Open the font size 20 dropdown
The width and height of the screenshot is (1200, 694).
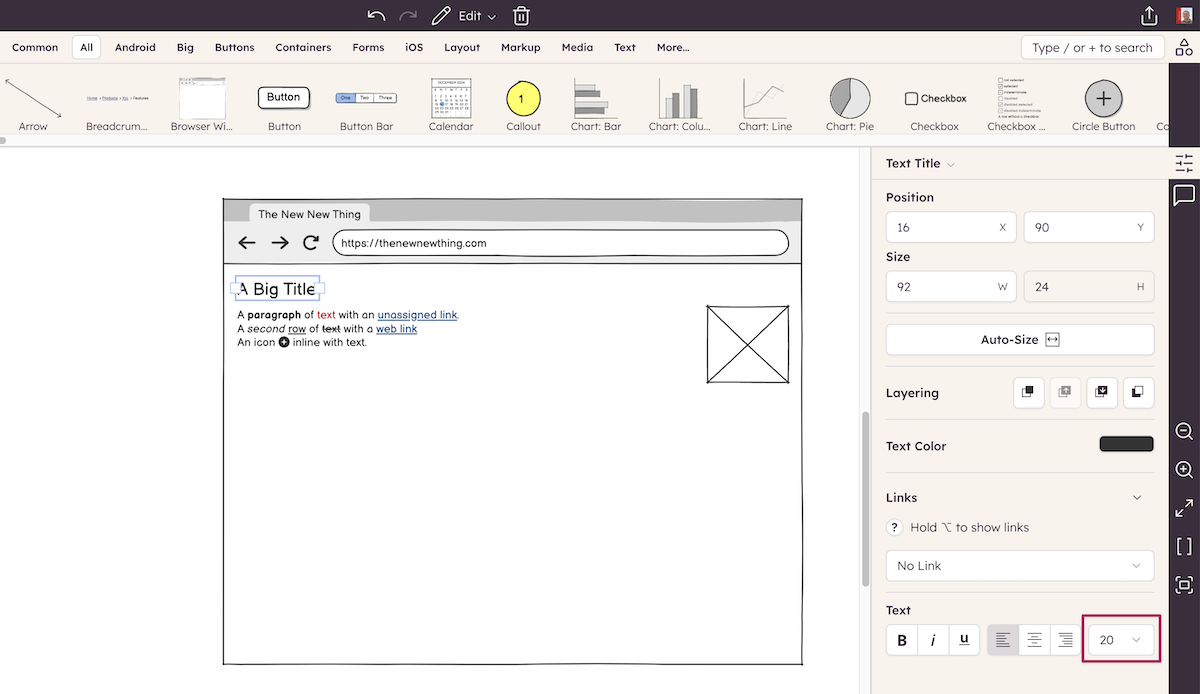[x=1120, y=640]
